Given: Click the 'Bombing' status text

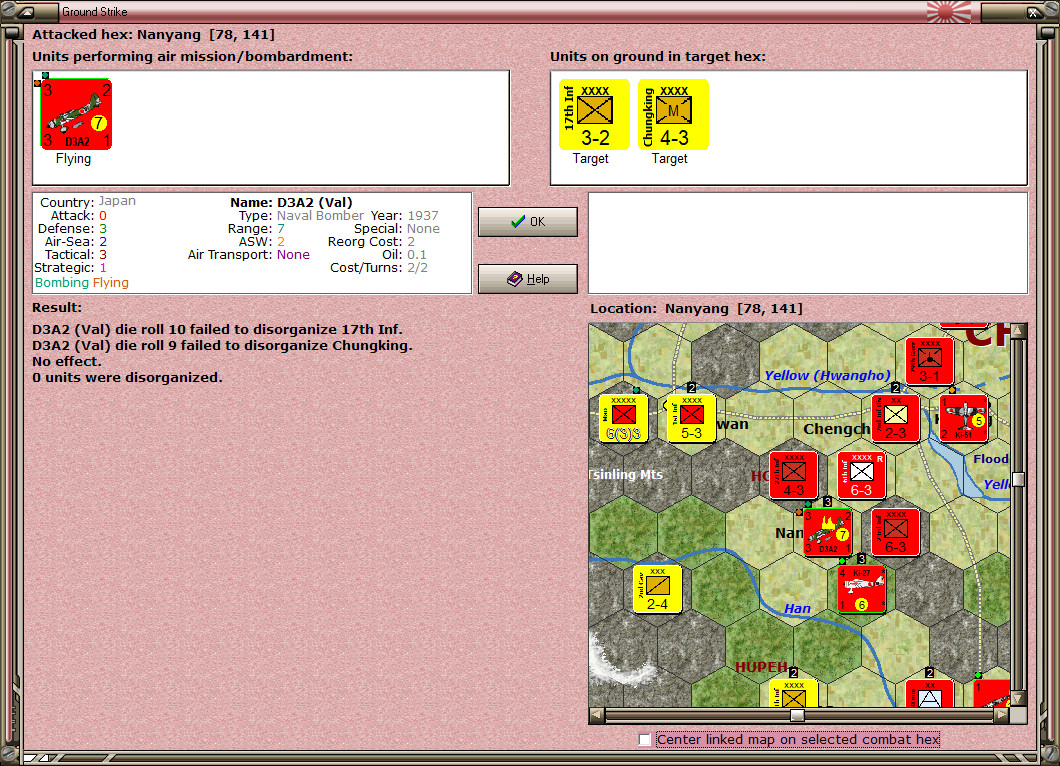Looking at the screenshot, I should point(62,283).
